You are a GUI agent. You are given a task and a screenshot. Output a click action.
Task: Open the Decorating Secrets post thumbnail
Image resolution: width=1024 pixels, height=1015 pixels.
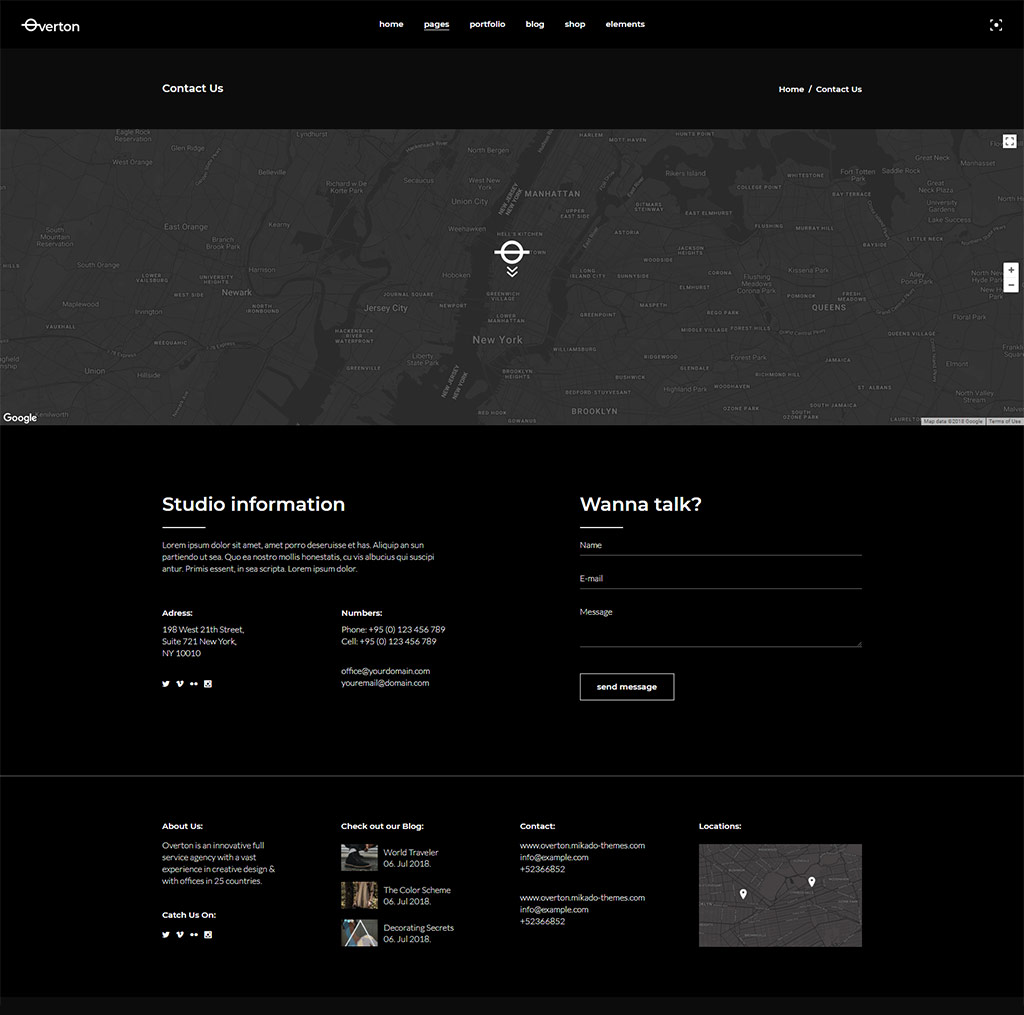pyautogui.click(x=359, y=933)
